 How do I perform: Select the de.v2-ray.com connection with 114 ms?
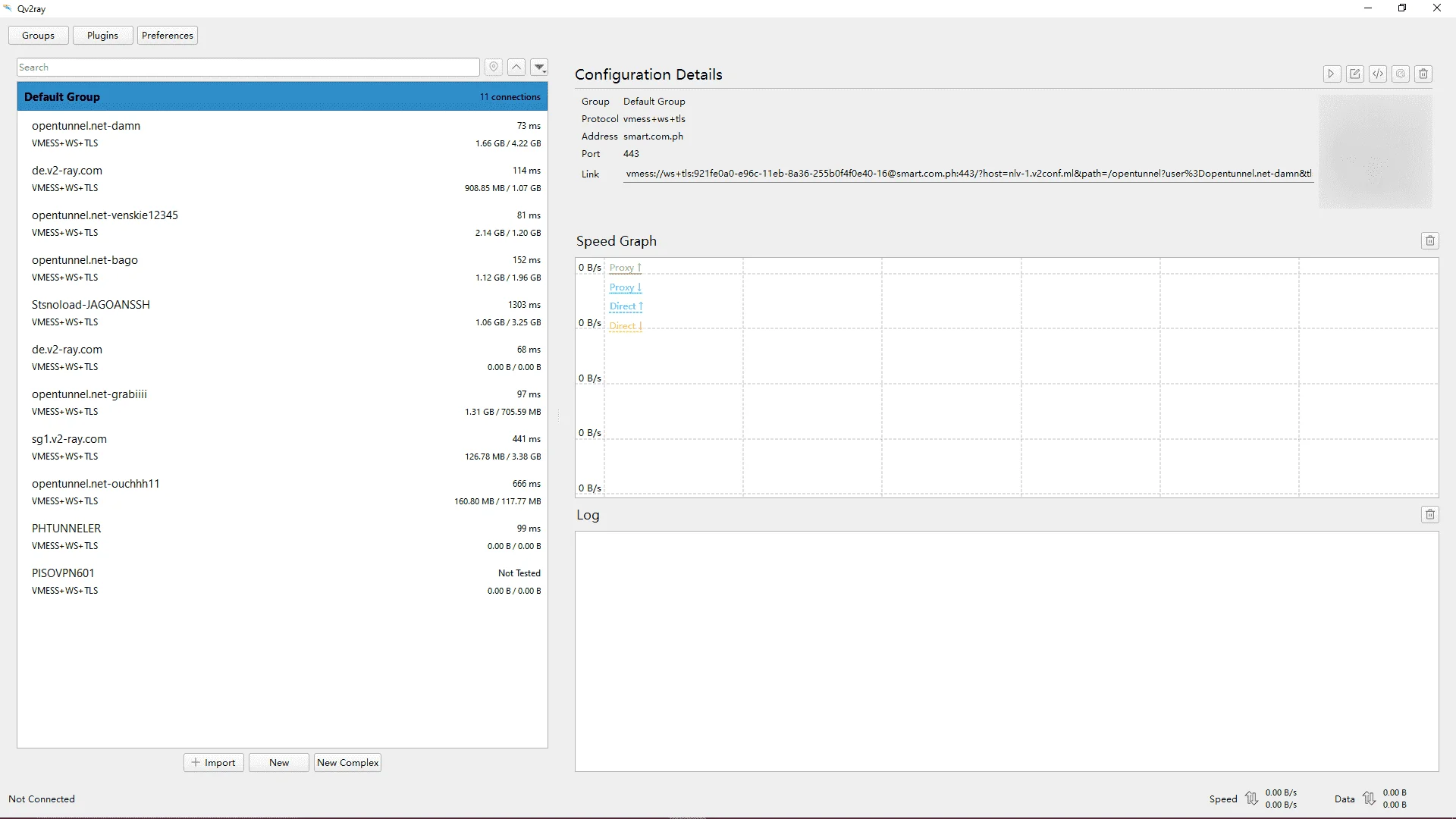282,179
